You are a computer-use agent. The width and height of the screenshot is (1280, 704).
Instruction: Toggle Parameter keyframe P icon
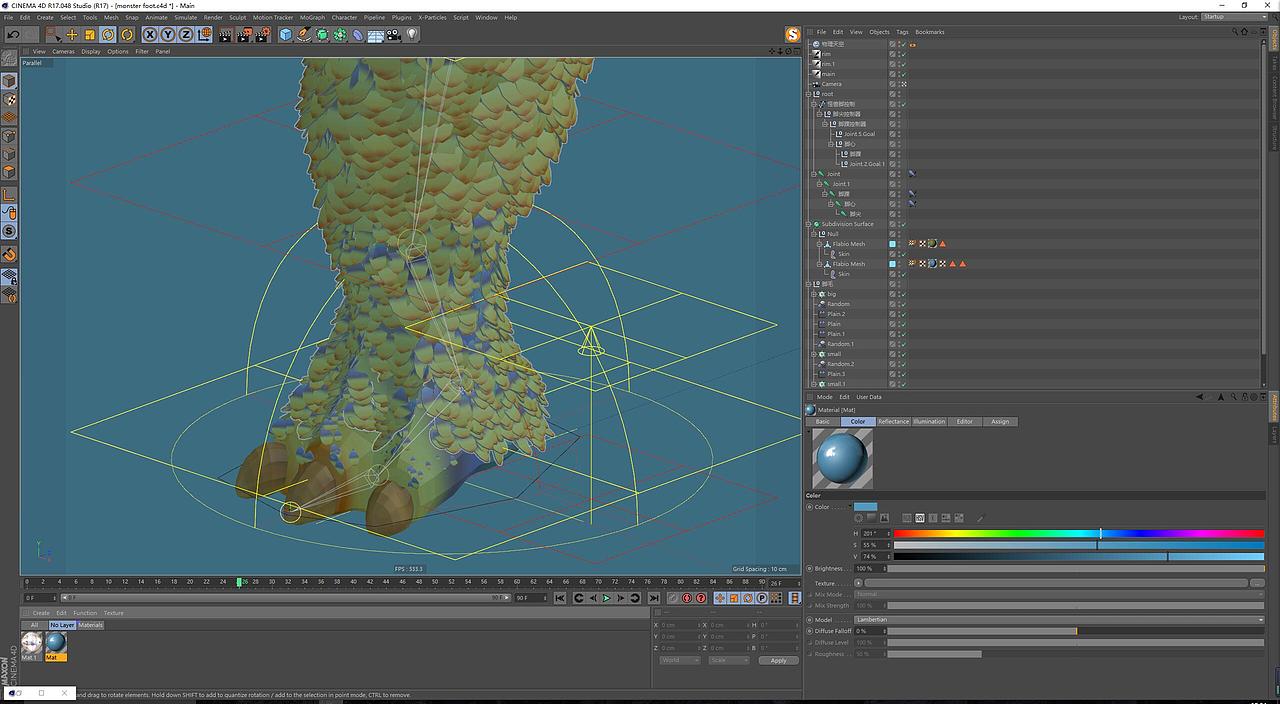[x=762, y=598]
